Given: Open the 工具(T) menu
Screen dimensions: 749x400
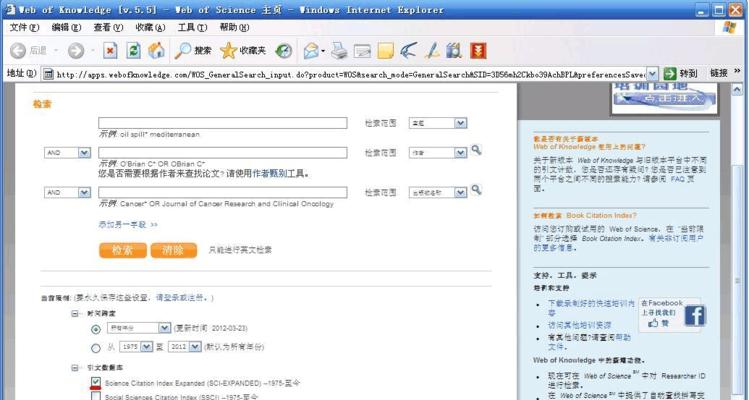Looking at the screenshot, I should click(x=193, y=27).
